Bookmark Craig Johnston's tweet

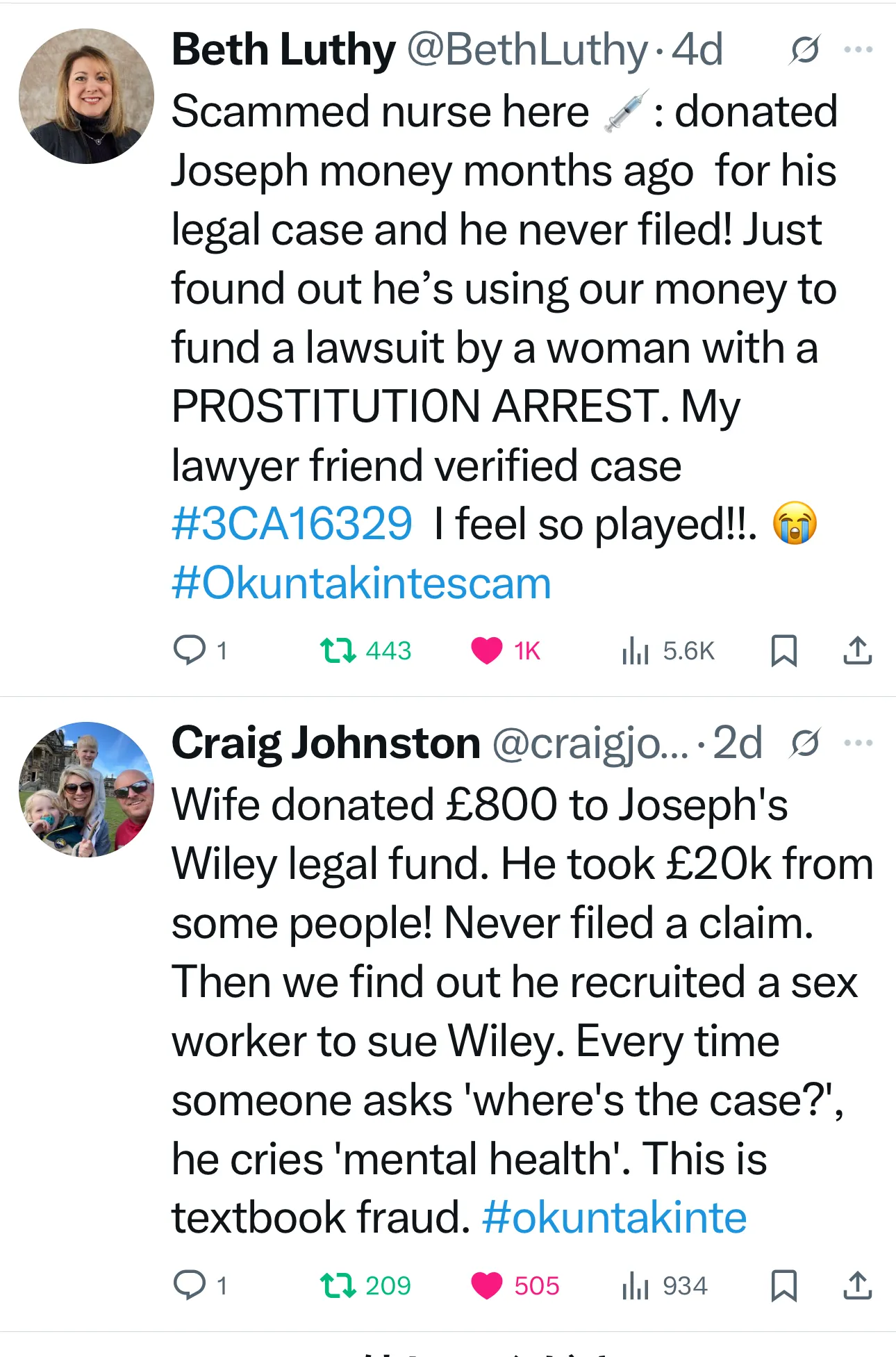(x=784, y=1285)
